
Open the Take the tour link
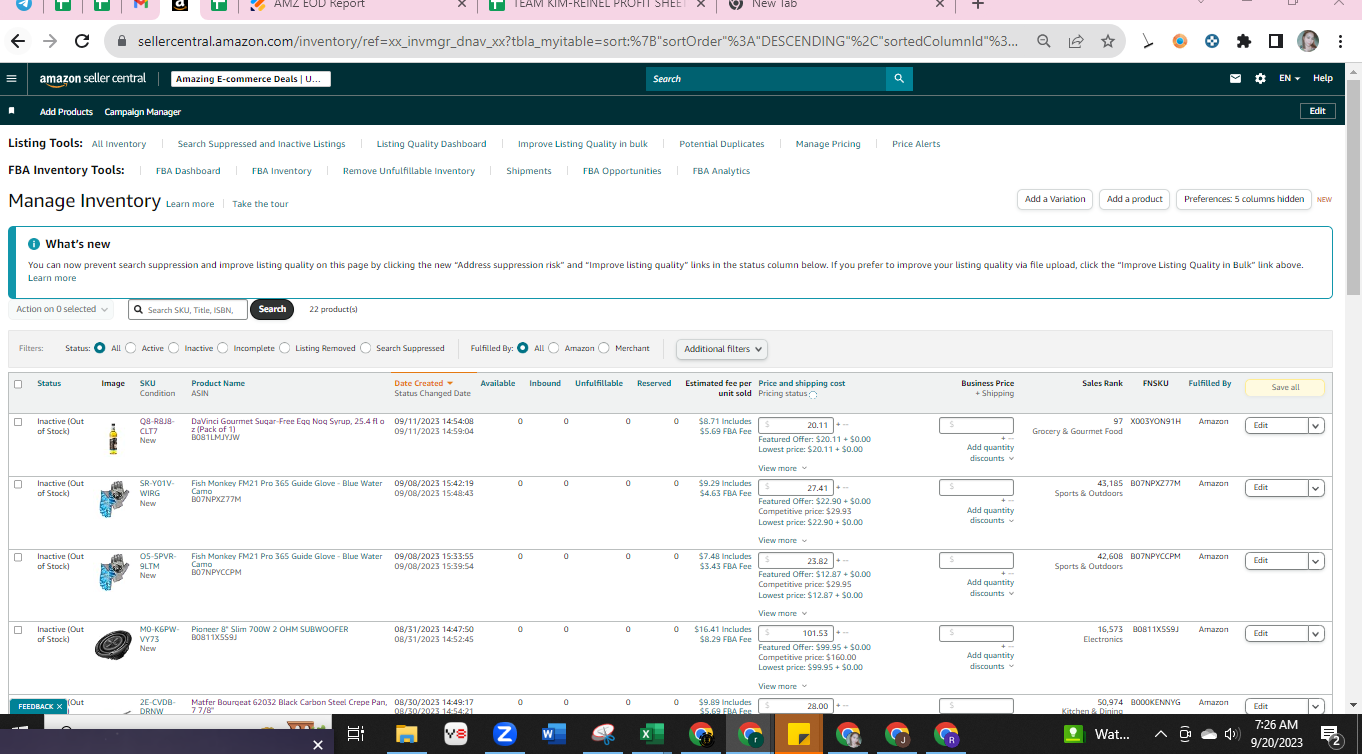[260, 204]
